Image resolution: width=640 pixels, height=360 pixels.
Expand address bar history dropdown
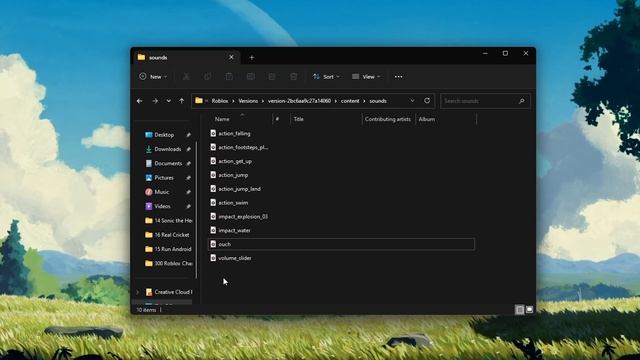(x=413, y=101)
